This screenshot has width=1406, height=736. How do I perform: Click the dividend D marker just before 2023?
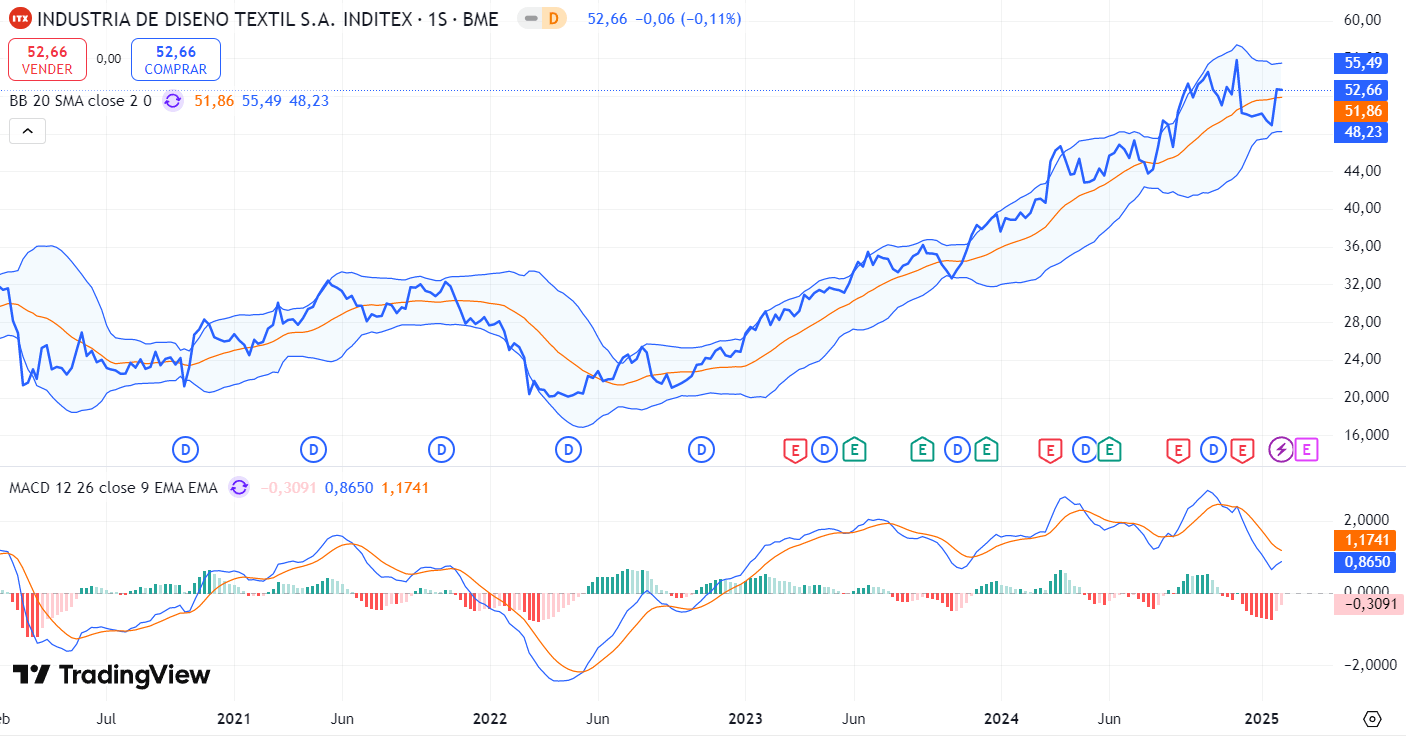(702, 450)
